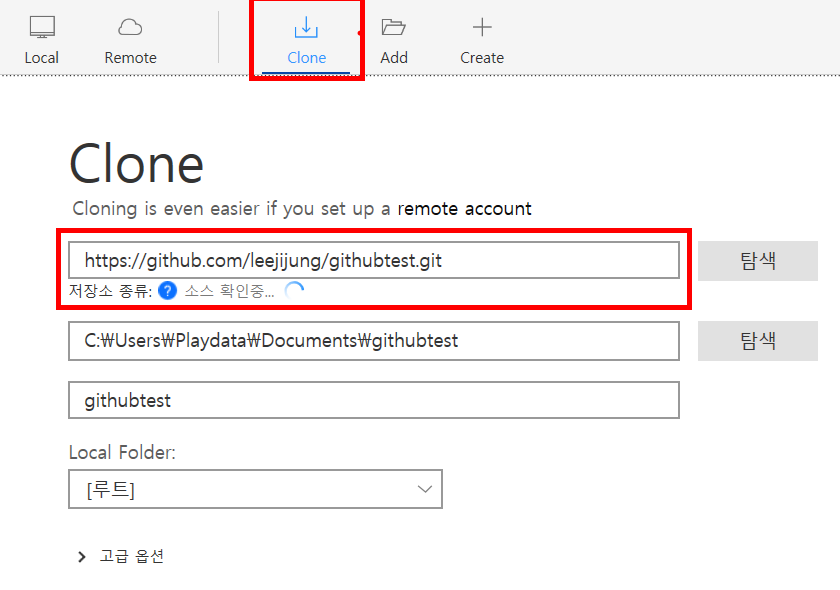
Task: Focus the GitHub source URL field
Action: coord(374,260)
